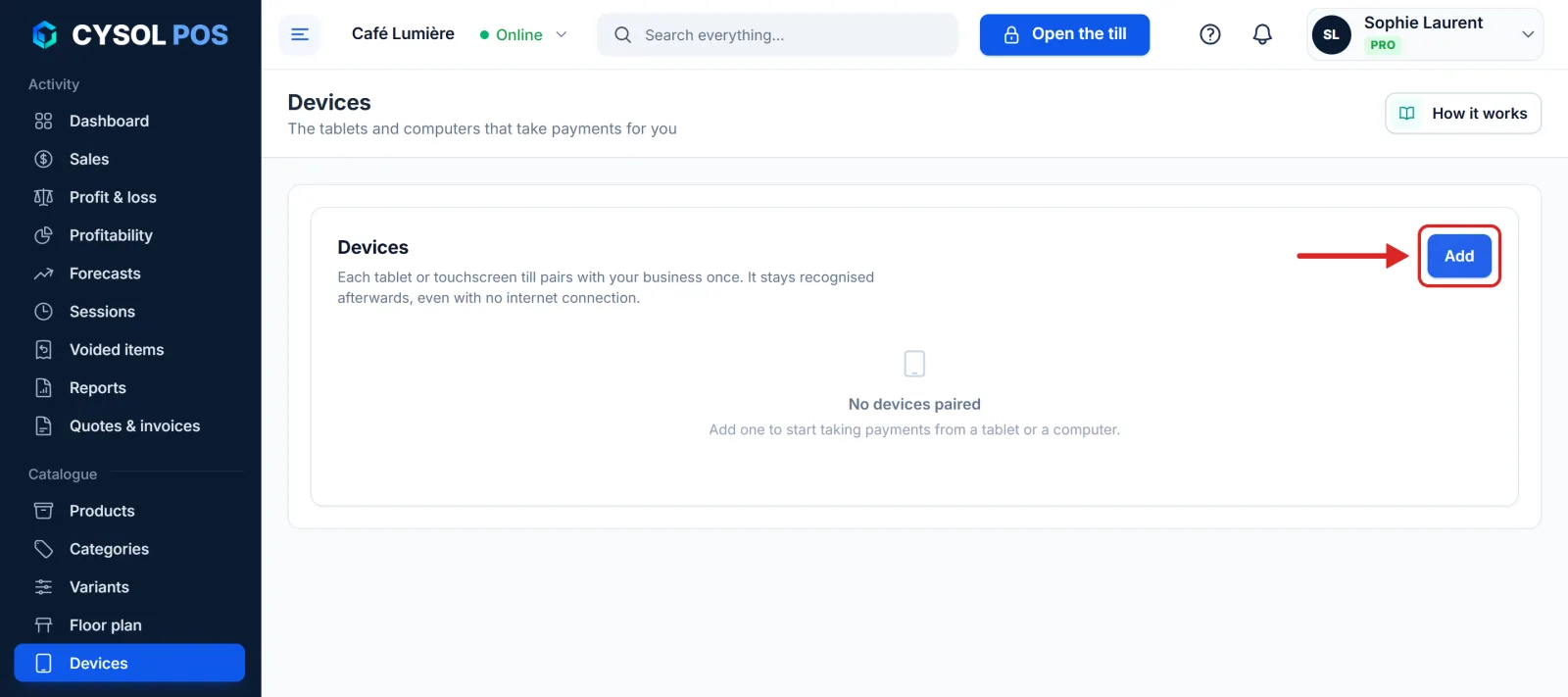Open the help question mark icon
The height and width of the screenshot is (697, 1568).
1210,34
